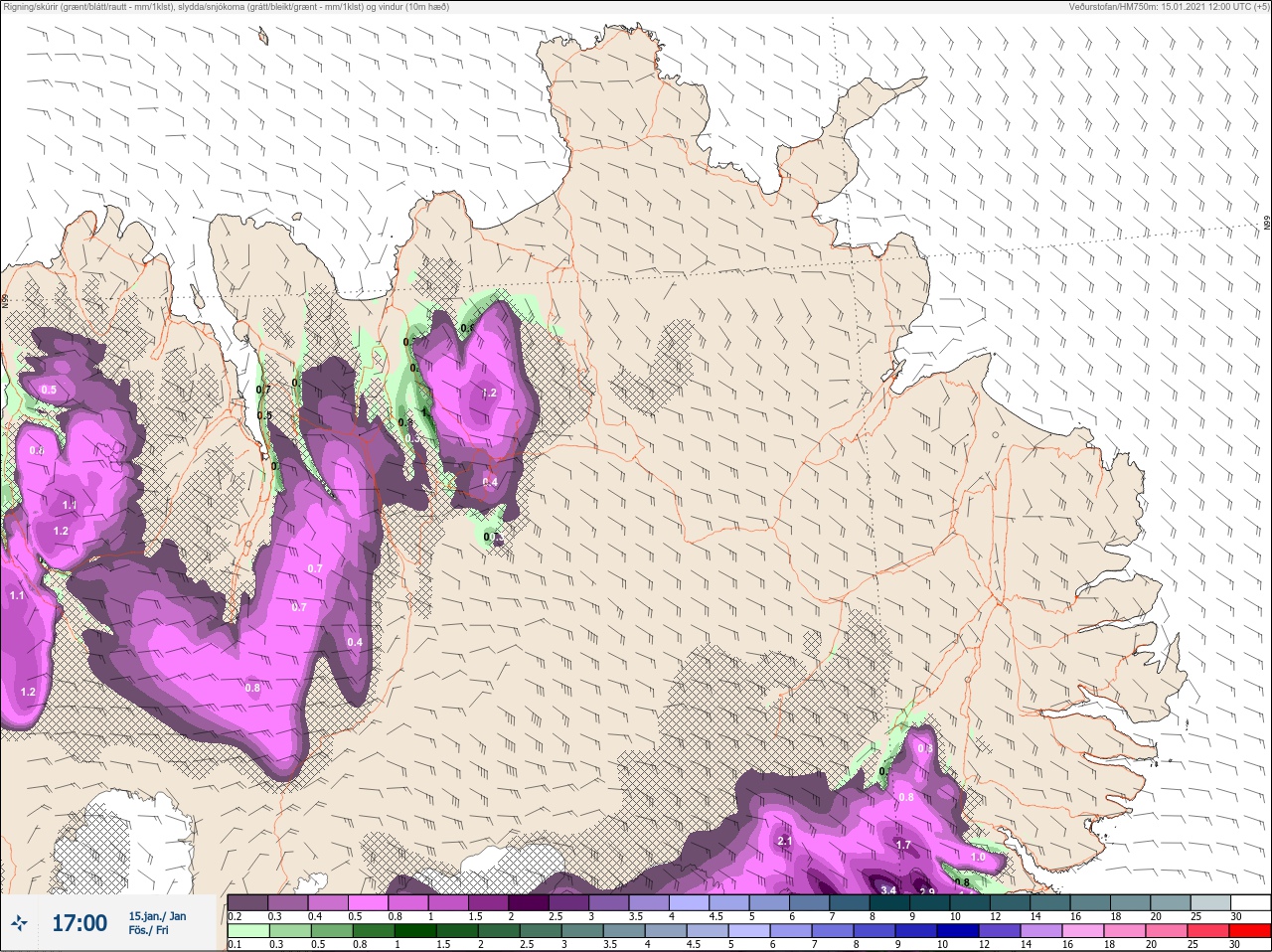Select the white 30 swatch in upper legend

pos(1251,902)
